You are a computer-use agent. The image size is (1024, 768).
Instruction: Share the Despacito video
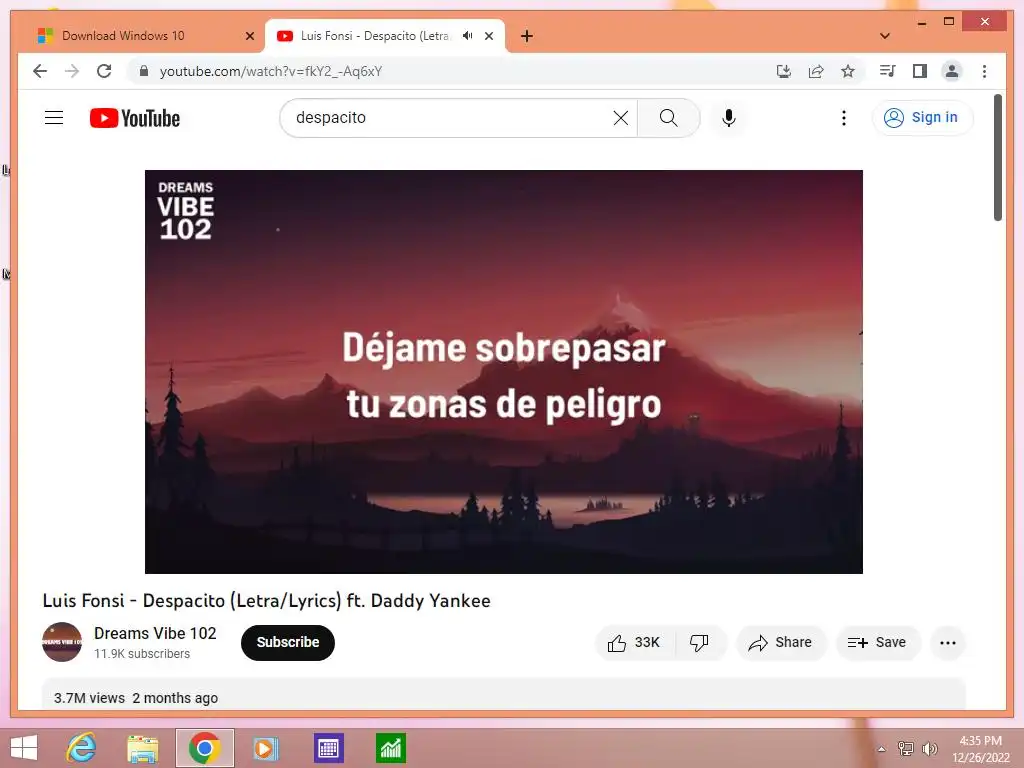pyautogui.click(x=781, y=643)
